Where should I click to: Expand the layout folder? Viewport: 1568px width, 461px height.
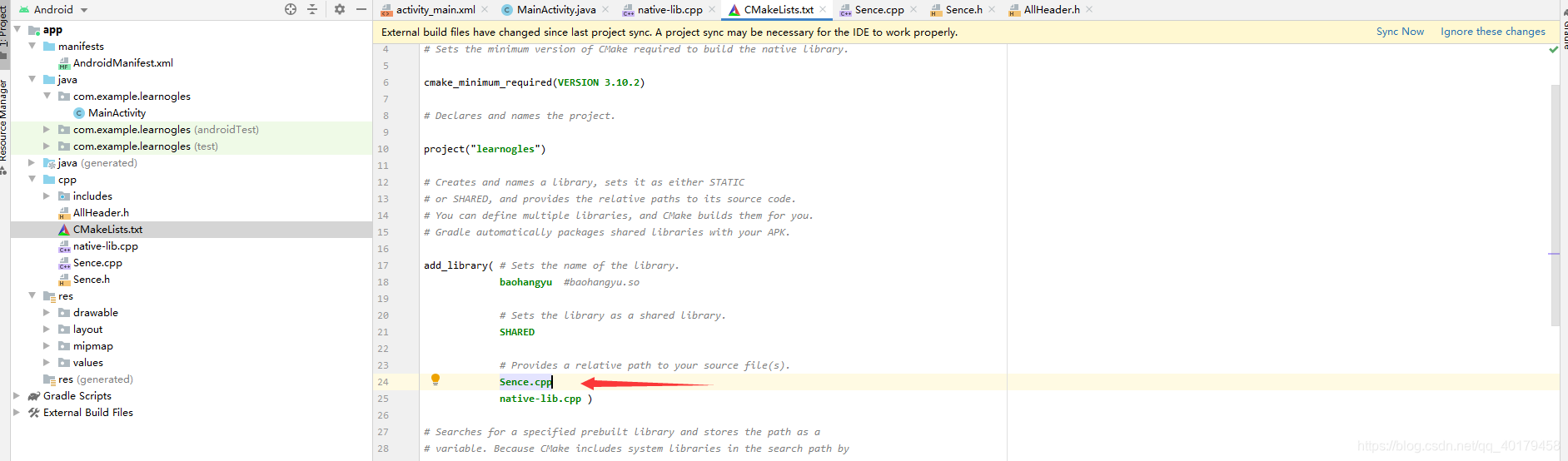click(x=47, y=329)
